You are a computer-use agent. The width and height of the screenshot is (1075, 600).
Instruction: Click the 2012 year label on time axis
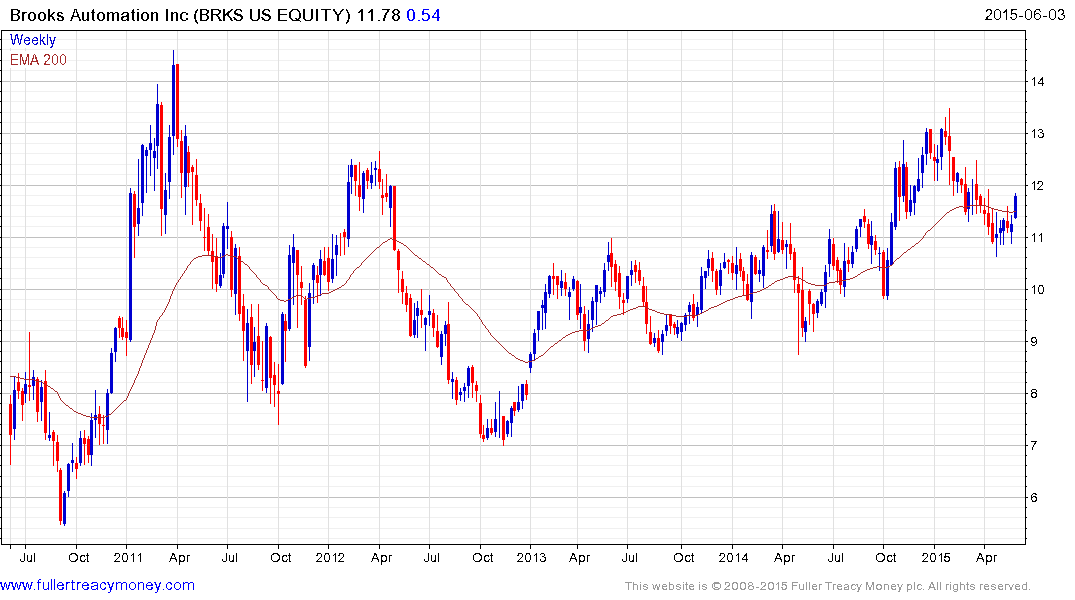point(330,557)
